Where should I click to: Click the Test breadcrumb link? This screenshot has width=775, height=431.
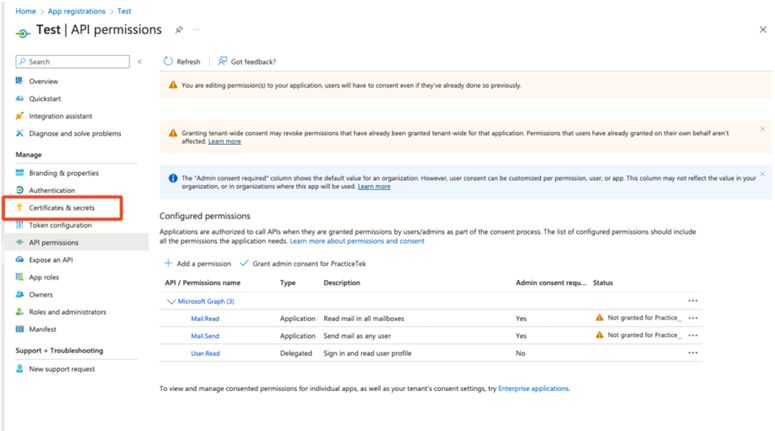(x=125, y=11)
